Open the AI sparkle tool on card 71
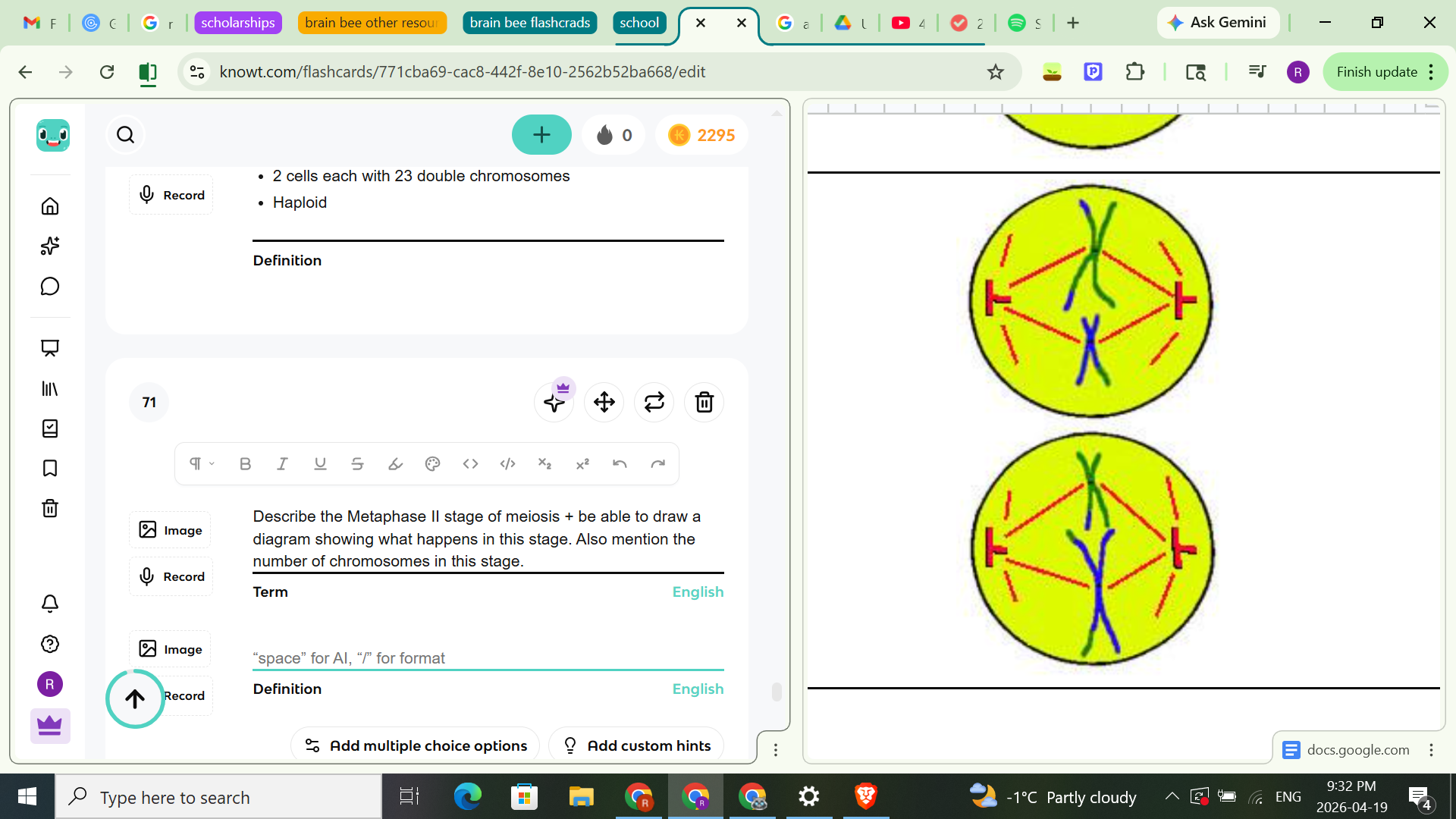 (554, 402)
